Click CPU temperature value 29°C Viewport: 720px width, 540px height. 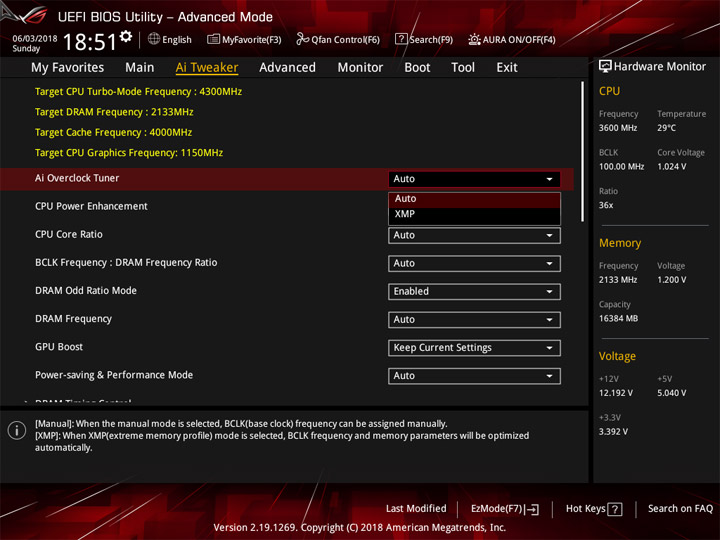pyautogui.click(x=666, y=128)
